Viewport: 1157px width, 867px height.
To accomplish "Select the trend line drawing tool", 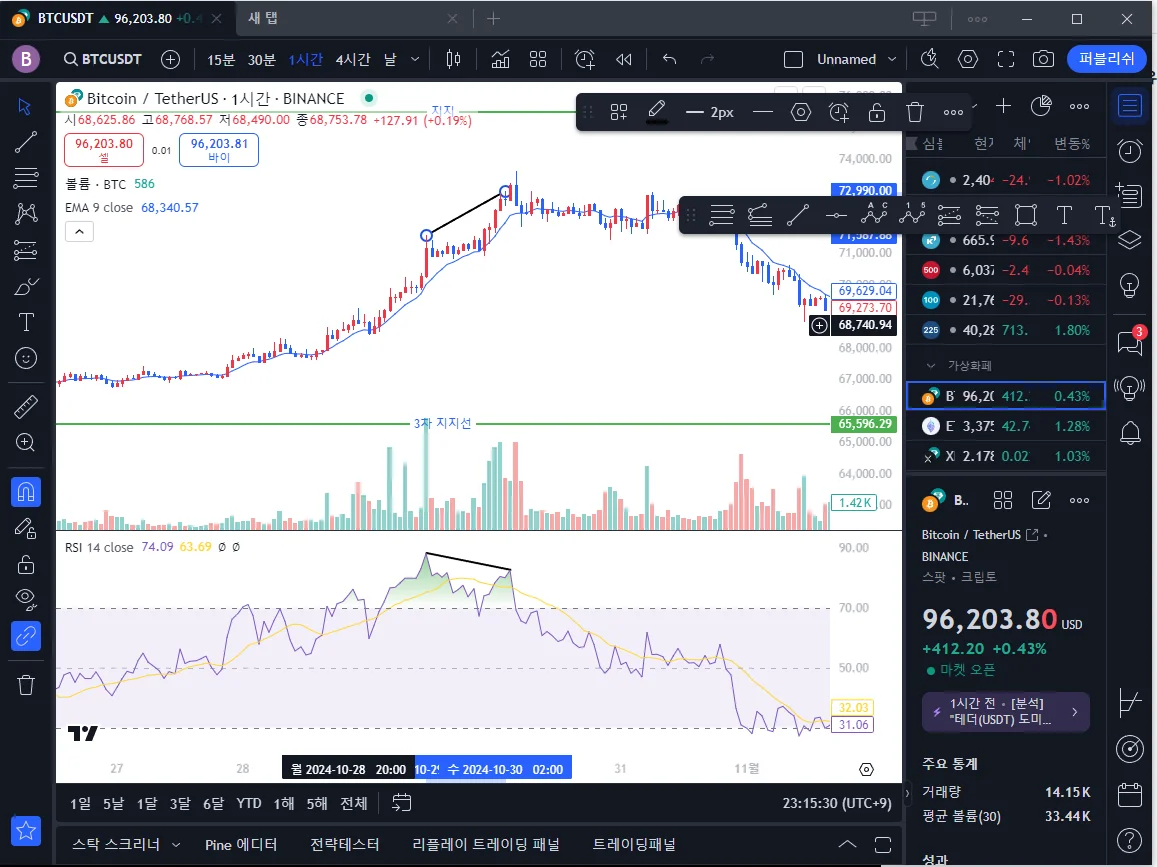I will (25, 142).
